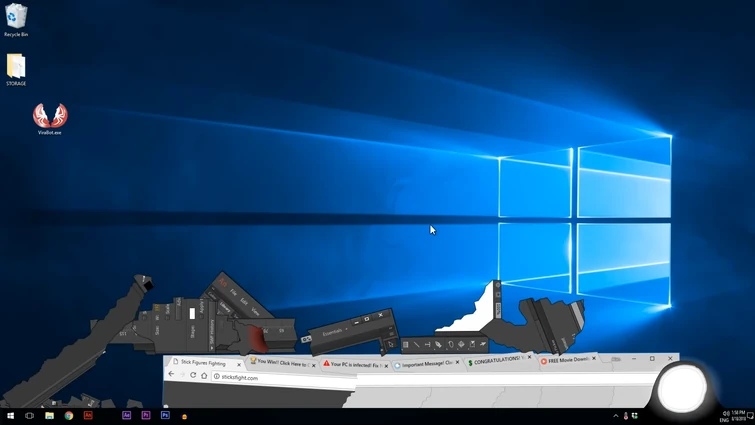Maximize the Chrome browser window

pyautogui.click(x=652, y=359)
